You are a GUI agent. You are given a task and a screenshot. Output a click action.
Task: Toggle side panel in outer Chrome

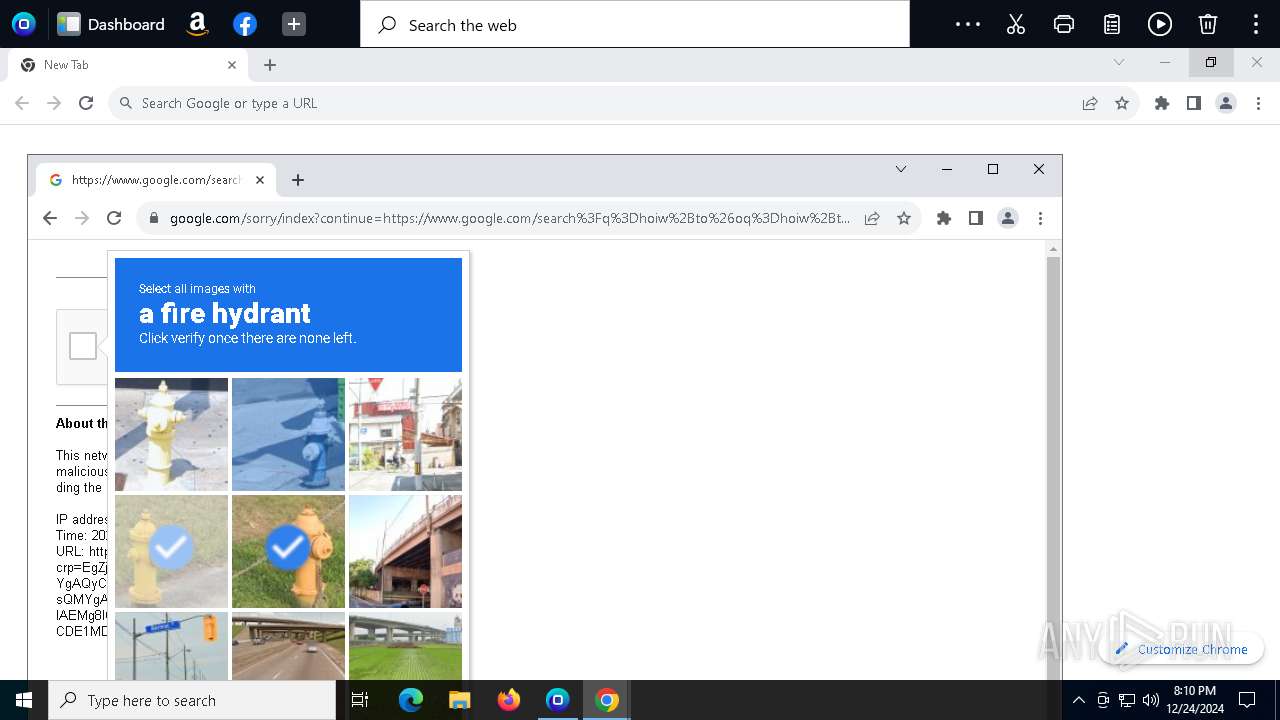tap(1194, 103)
